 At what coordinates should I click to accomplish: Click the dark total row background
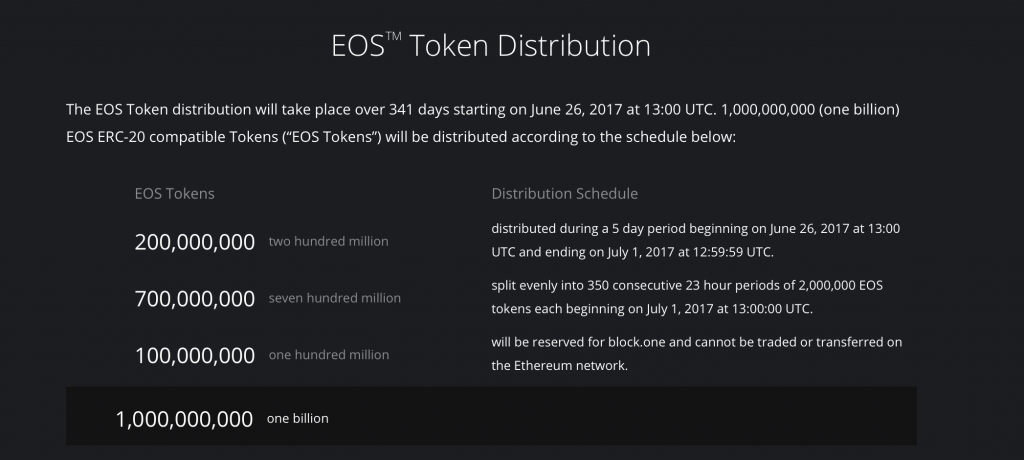(x=491, y=416)
